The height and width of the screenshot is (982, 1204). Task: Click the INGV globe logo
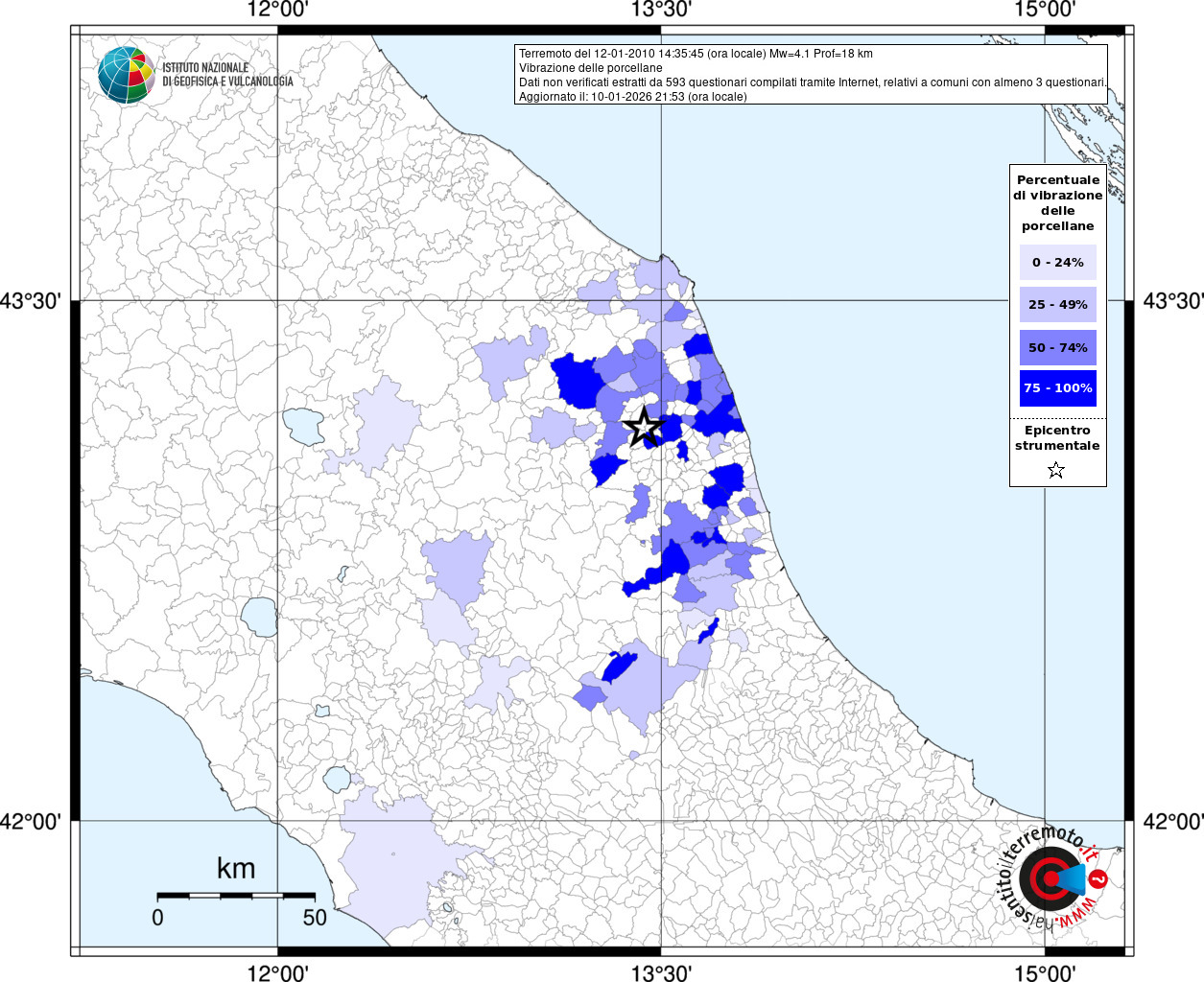coord(126,75)
